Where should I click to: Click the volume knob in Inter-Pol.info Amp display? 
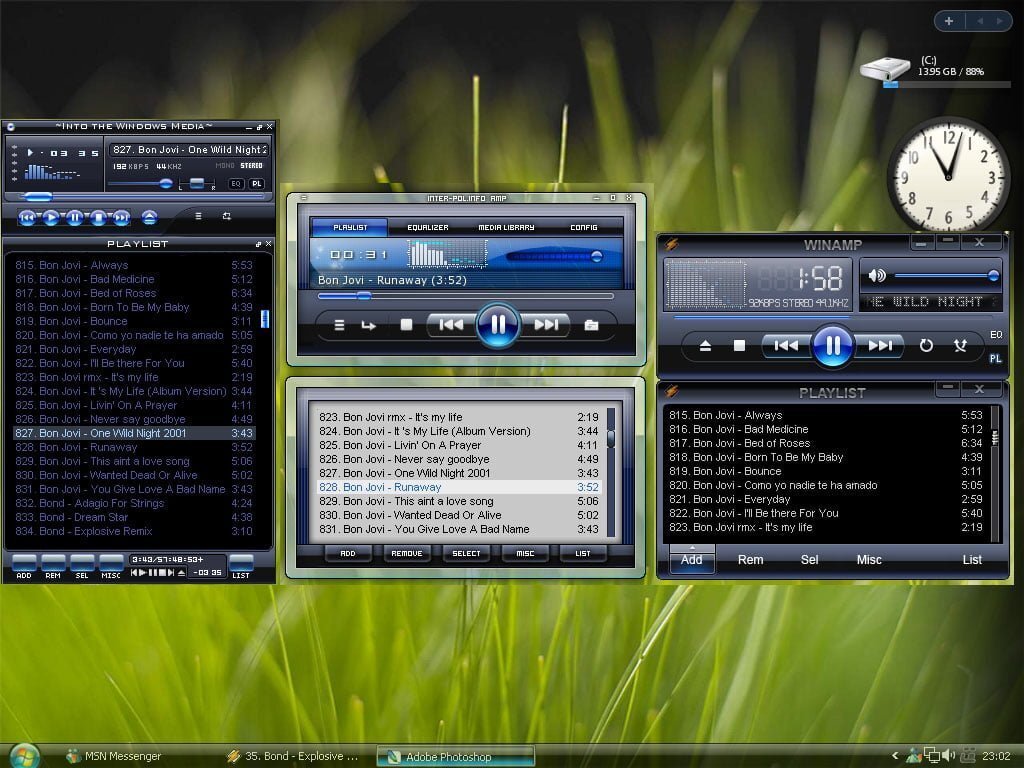[x=596, y=257]
